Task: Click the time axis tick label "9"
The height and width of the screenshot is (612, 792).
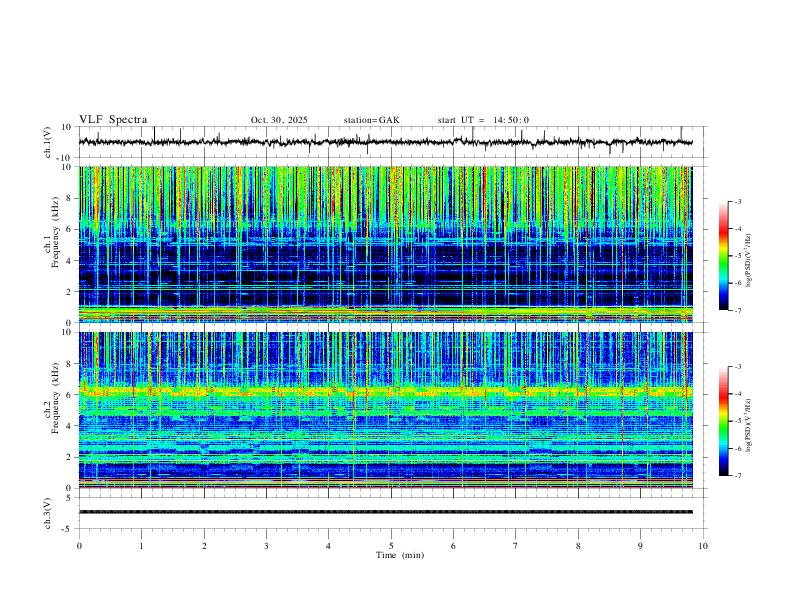Action: tap(640, 546)
